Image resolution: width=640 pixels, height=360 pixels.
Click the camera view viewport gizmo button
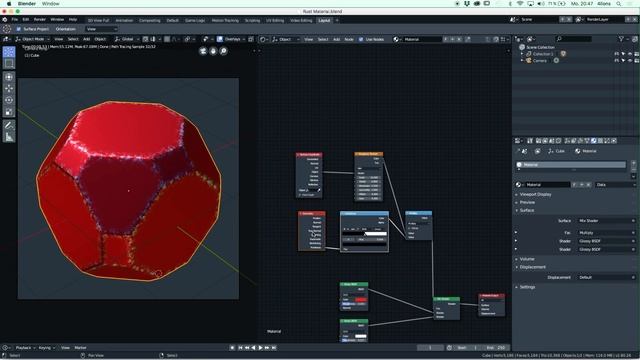pos(203,51)
